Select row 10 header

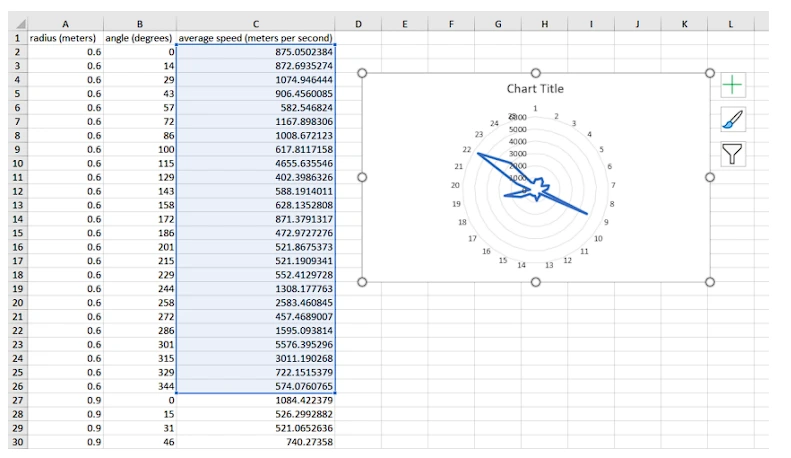point(14,163)
